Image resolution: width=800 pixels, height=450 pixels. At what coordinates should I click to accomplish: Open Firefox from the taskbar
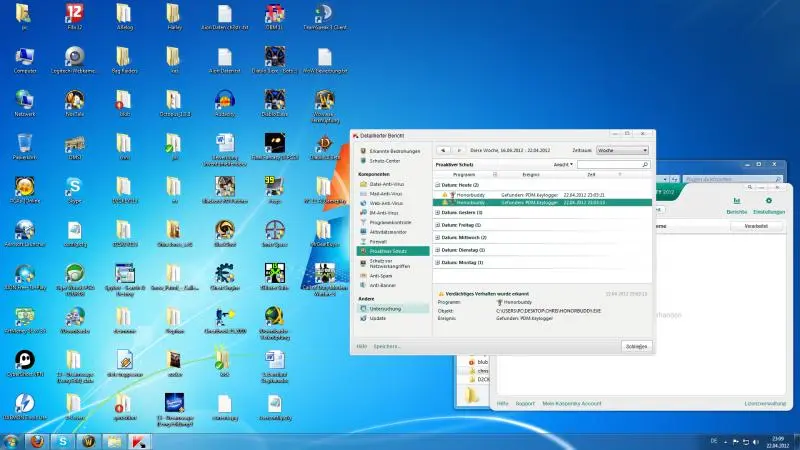37,440
